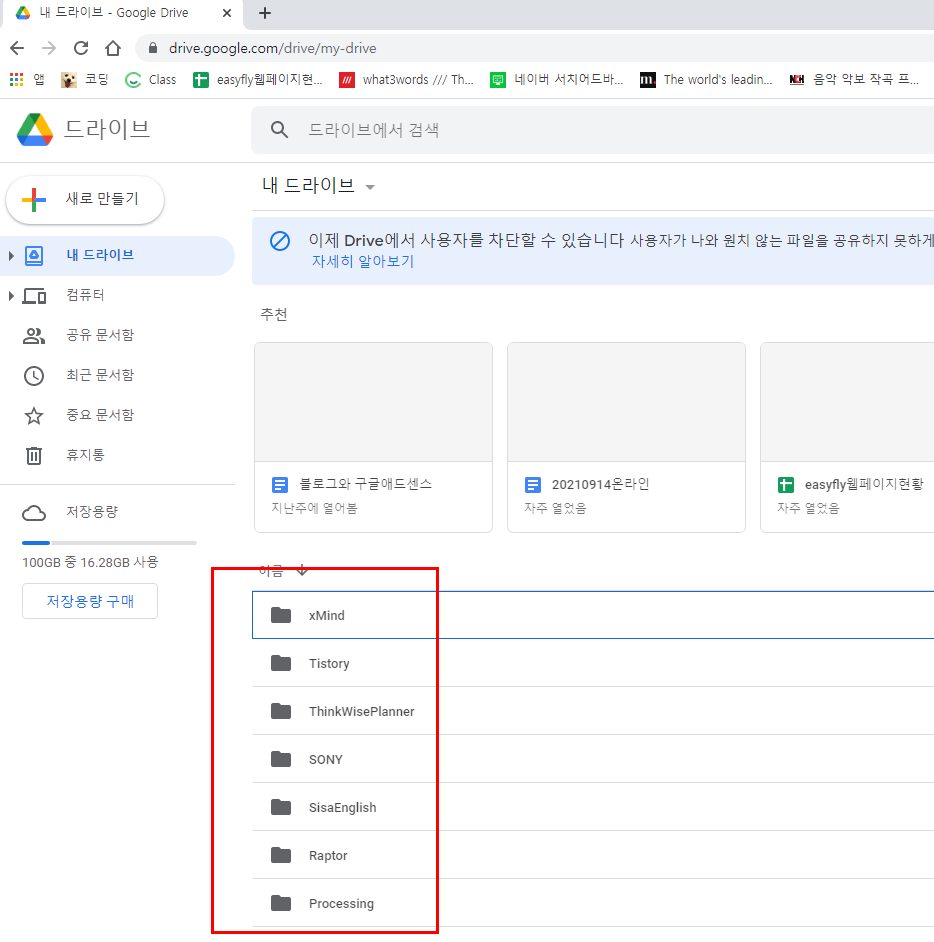Click the Raptor folder icon
Image resolution: width=934 pixels, height=942 pixels.
tap(281, 855)
